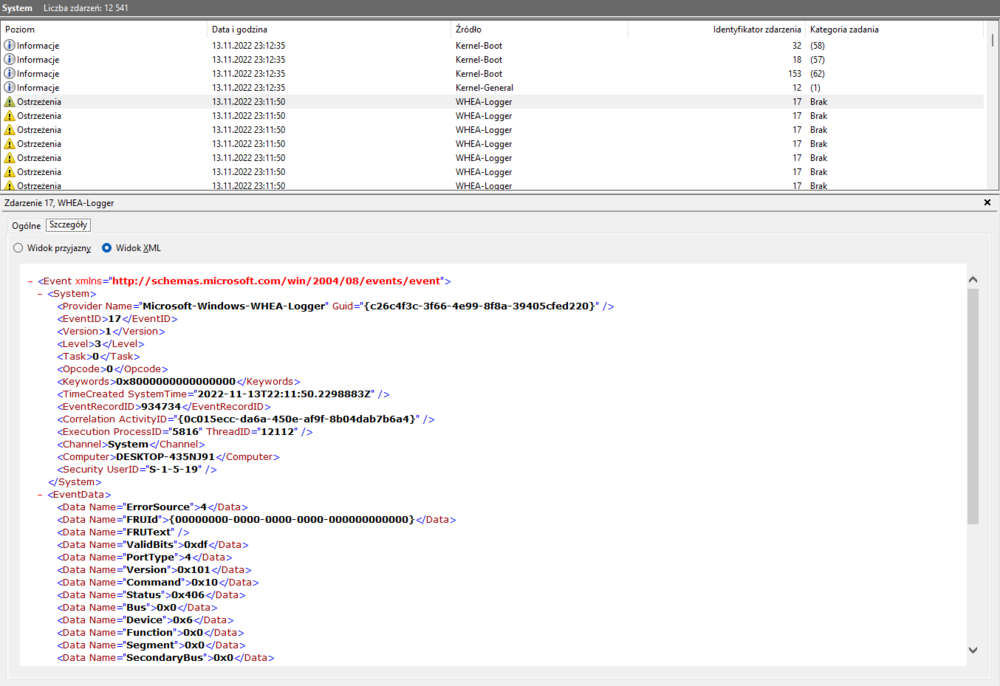1000x686 pixels.
Task: Sort list by Data i godzina header
Action: pyautogui.click(x=329, y=29)
